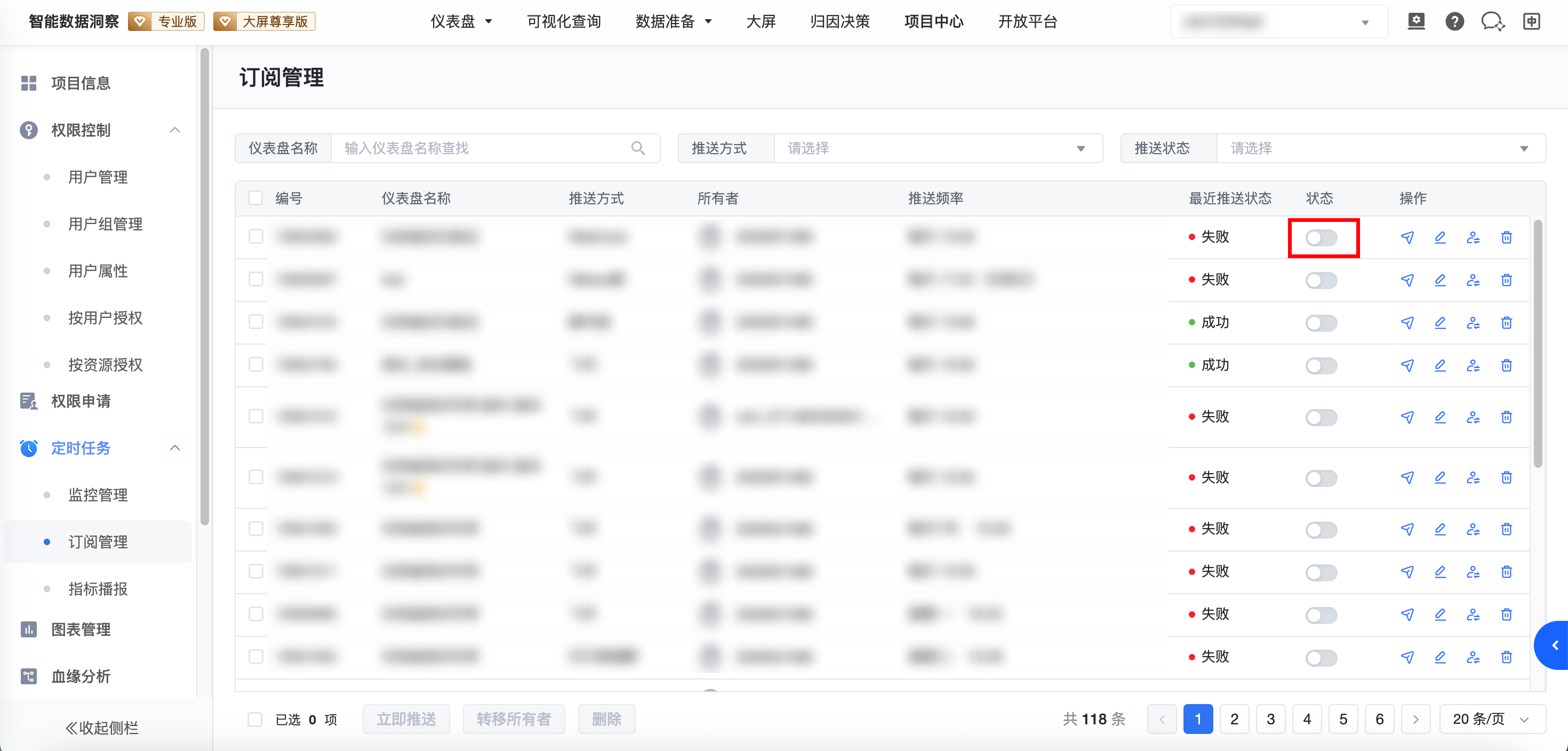1568x751 pixels.
Task: Open 推送方式 filter dropdown
Action: [938, 148]
